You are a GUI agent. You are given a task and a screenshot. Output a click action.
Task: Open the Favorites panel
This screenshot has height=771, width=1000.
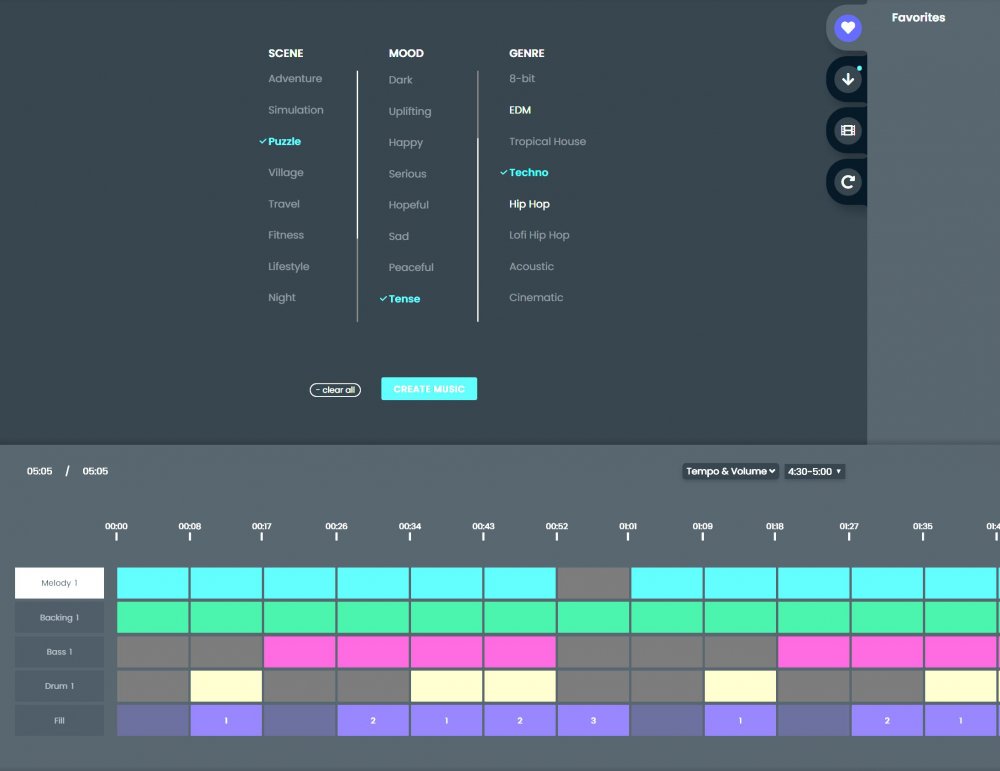click(847, 27)
